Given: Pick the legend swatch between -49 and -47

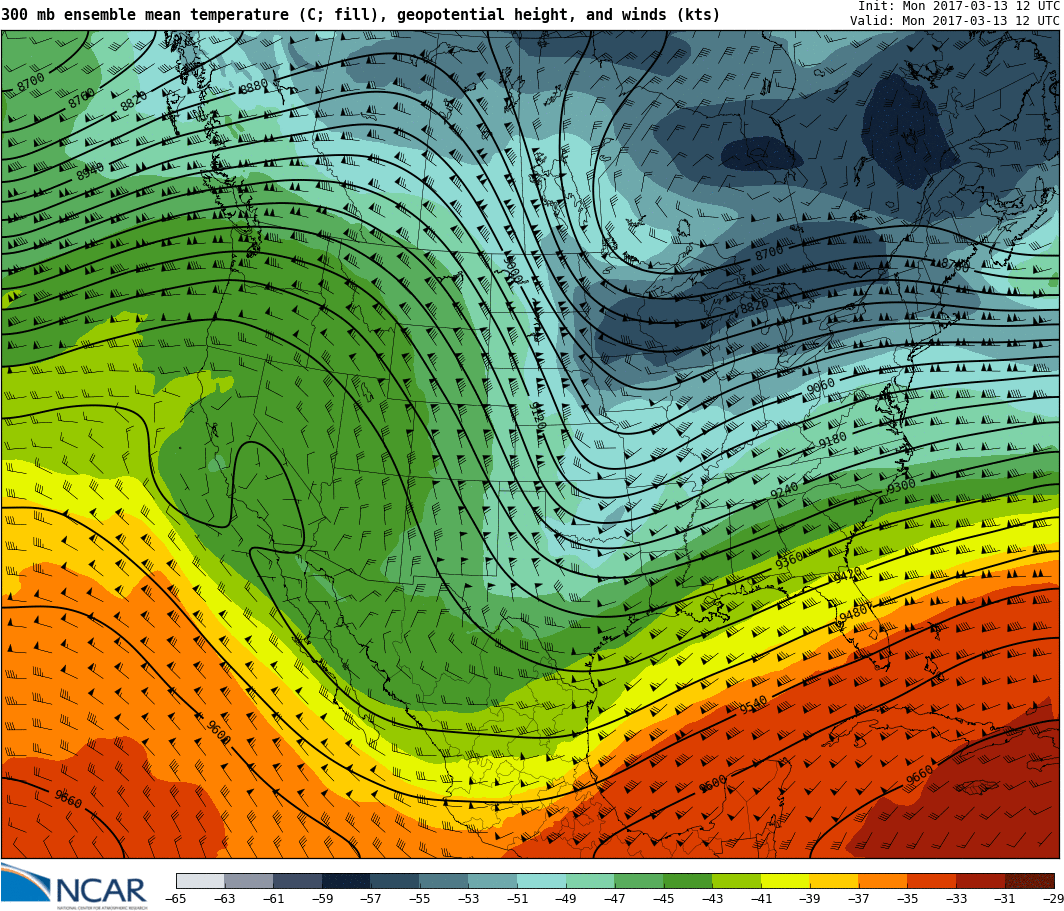Looking at the screenshot, I should pyautogui.click(x=591, y=880).
